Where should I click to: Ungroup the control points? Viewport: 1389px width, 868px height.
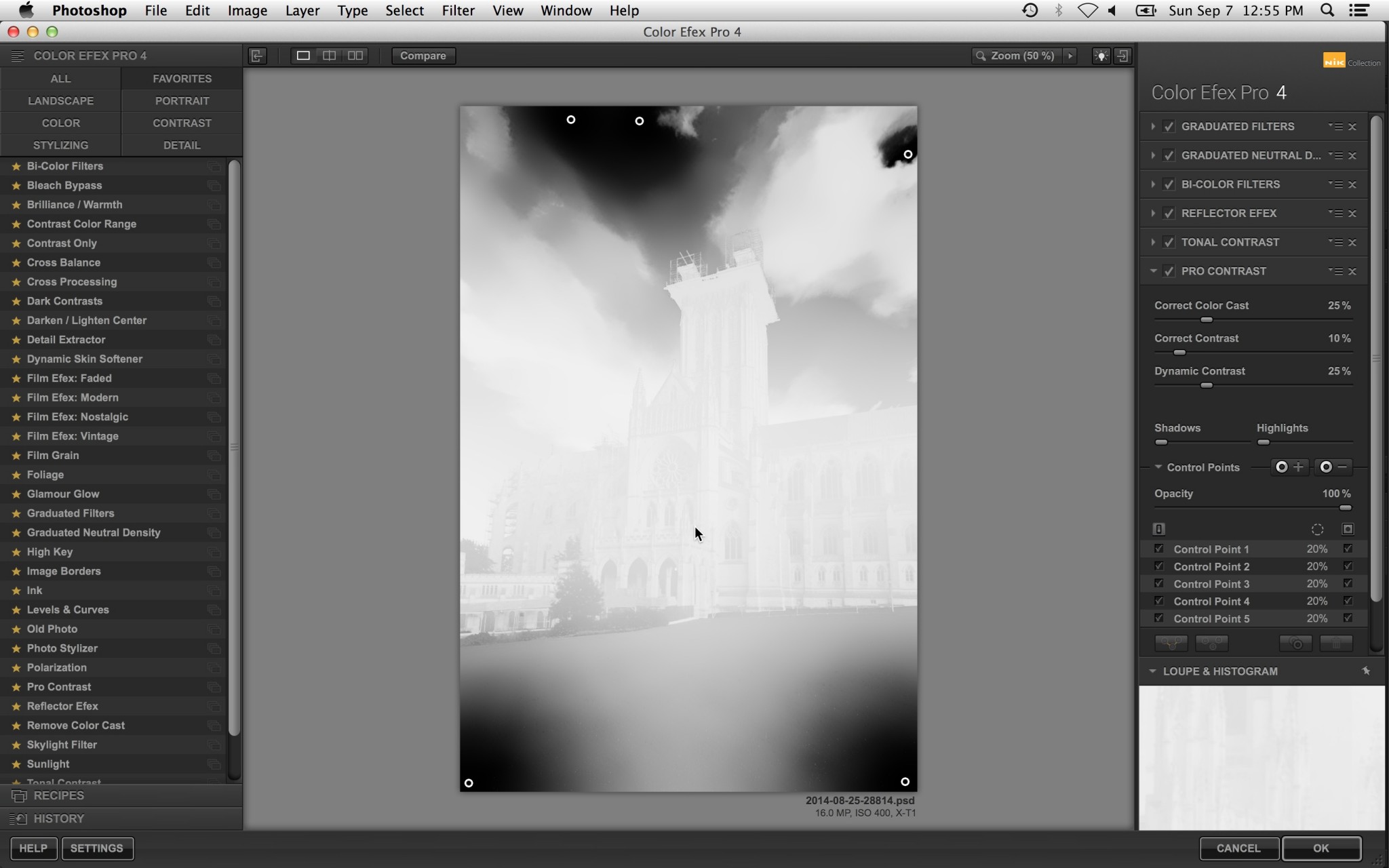pyautogui.click(x=1211, y=643)
